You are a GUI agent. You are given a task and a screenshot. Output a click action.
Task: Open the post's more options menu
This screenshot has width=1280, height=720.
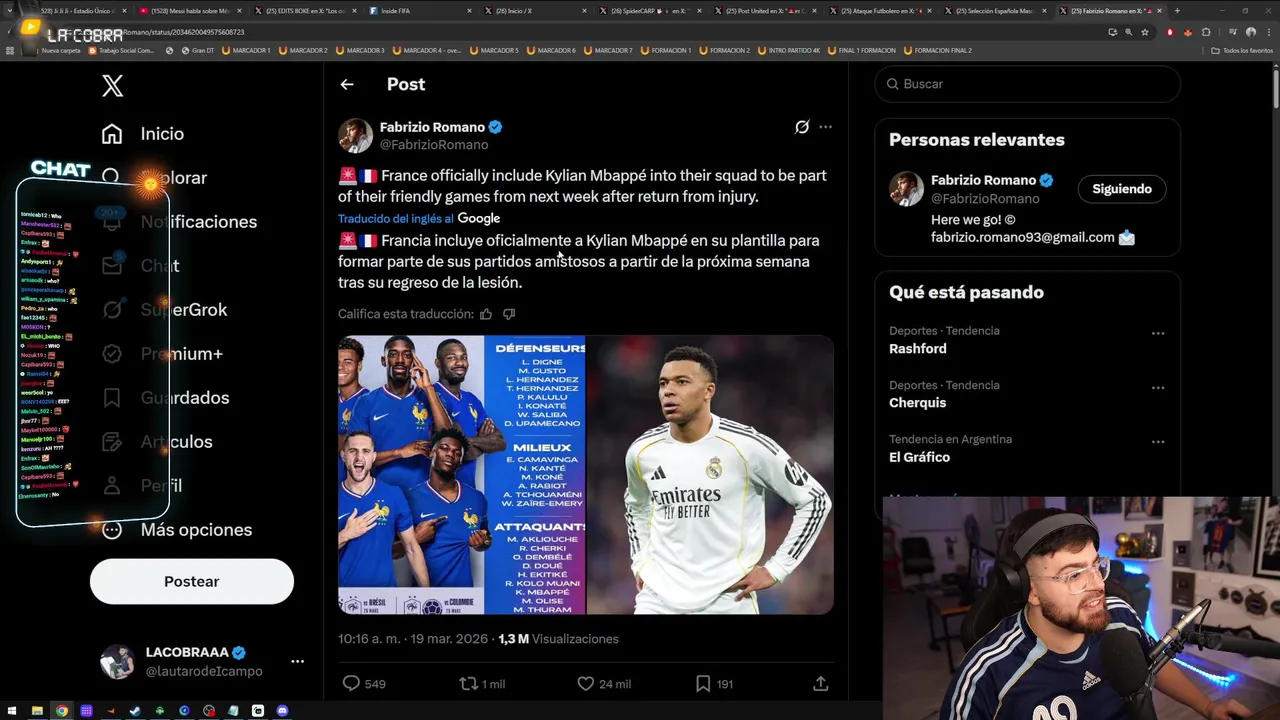[825, 127]
